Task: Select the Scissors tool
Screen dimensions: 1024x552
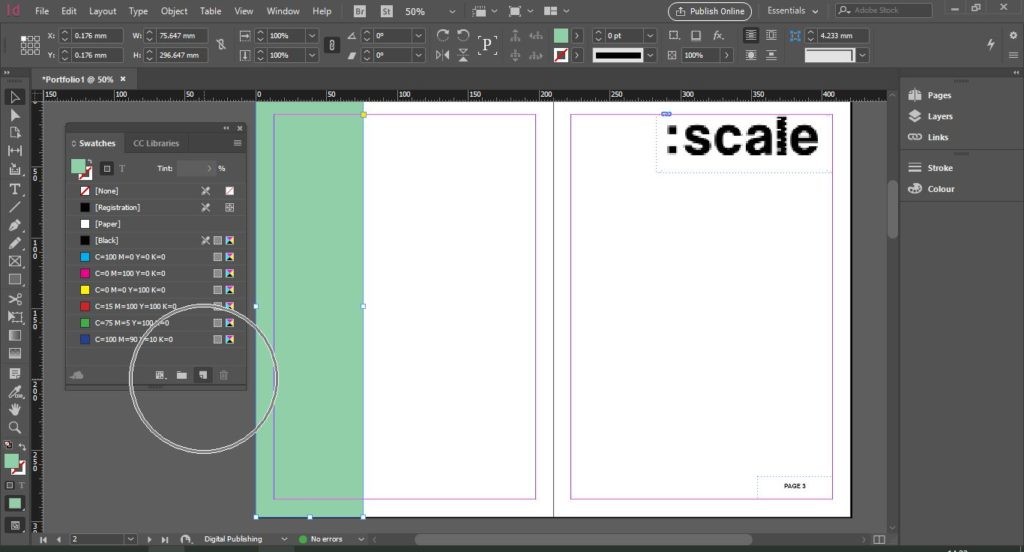Action: tap(14, 299)
